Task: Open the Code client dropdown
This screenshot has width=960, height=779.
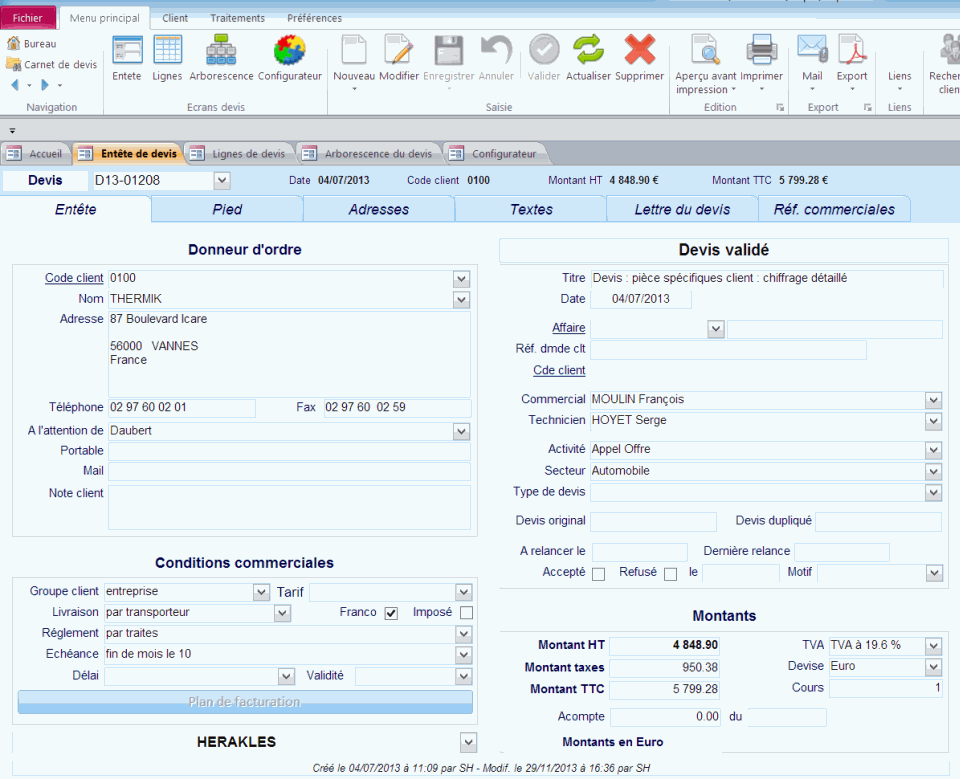Action: [461, 279]
